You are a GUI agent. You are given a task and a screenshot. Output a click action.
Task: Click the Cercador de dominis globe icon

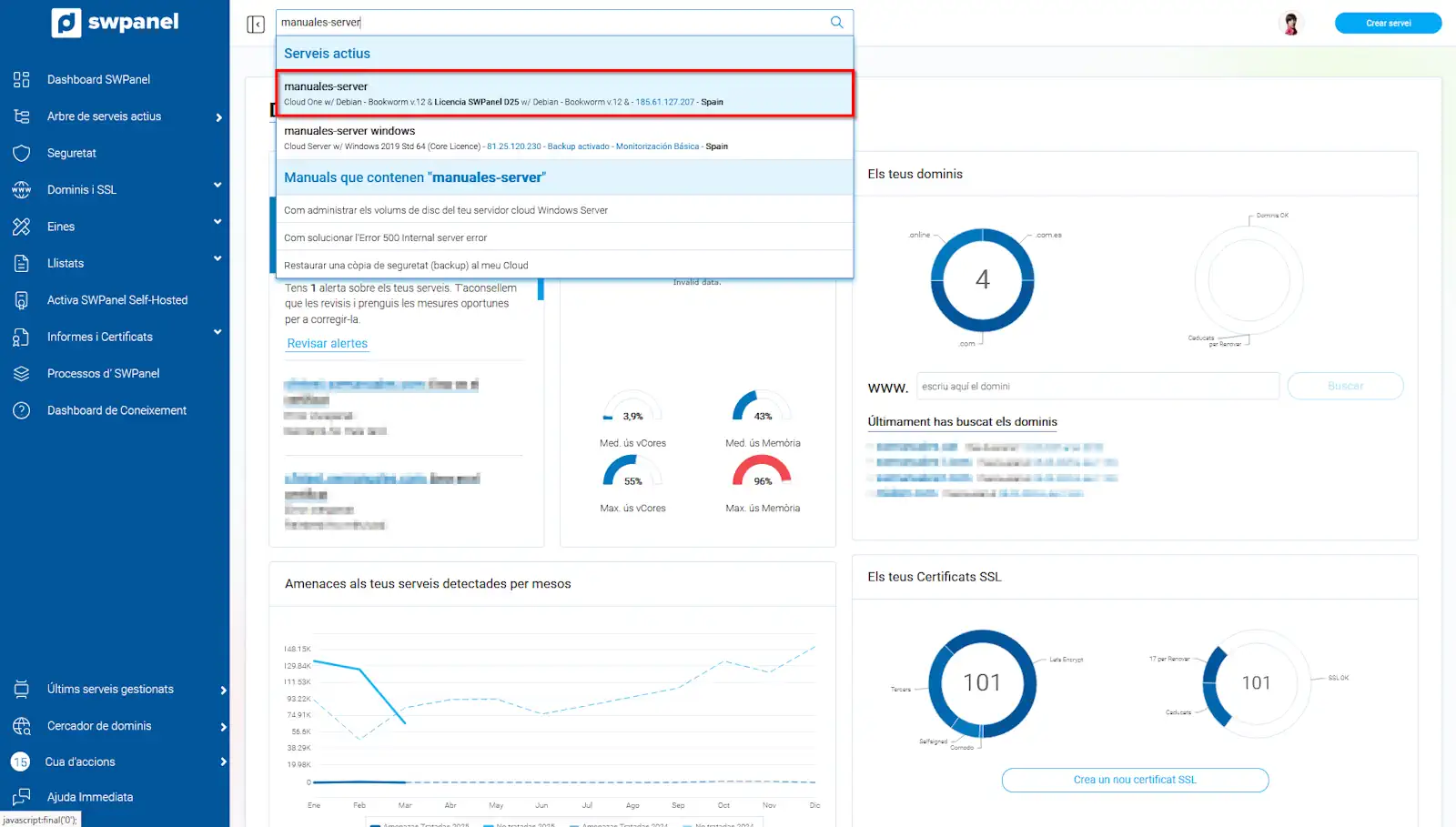pyautogui.click(x=22, y=726)
